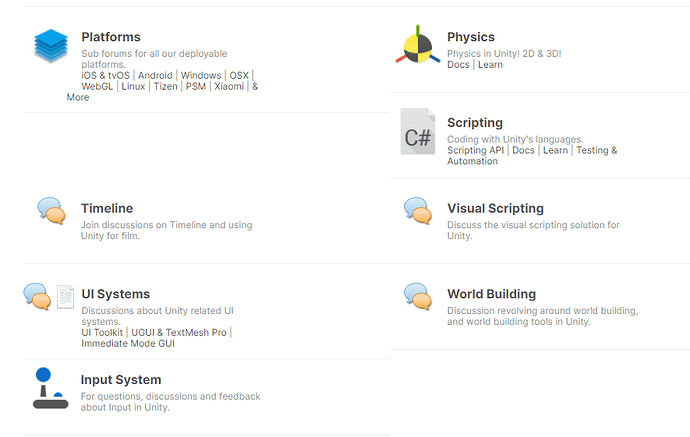Open the Platforms forum heading
The height and width of the screenshot is (437, 690).
tap(111, 37)
